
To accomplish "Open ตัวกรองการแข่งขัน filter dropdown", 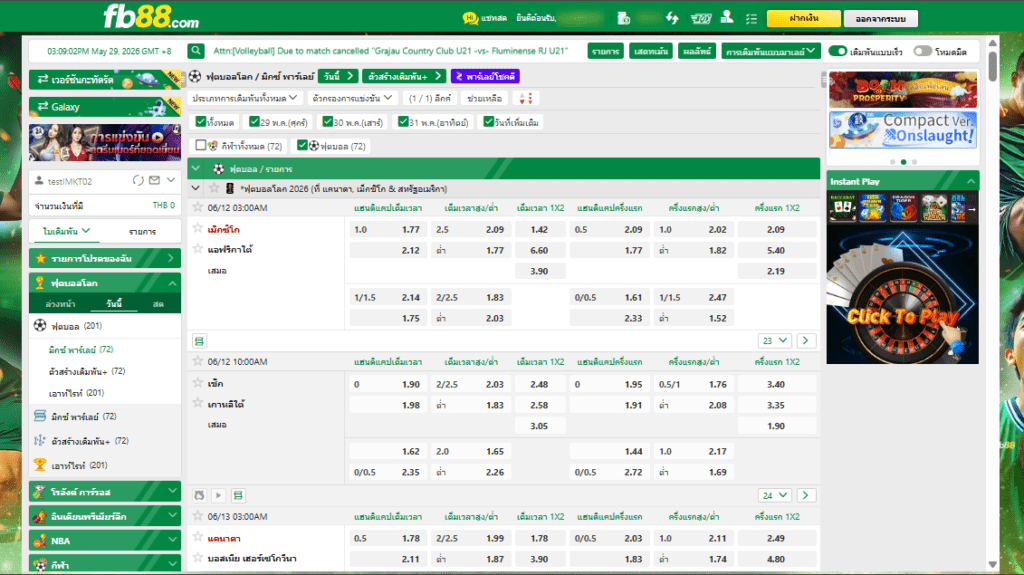I will coord(352,98).
